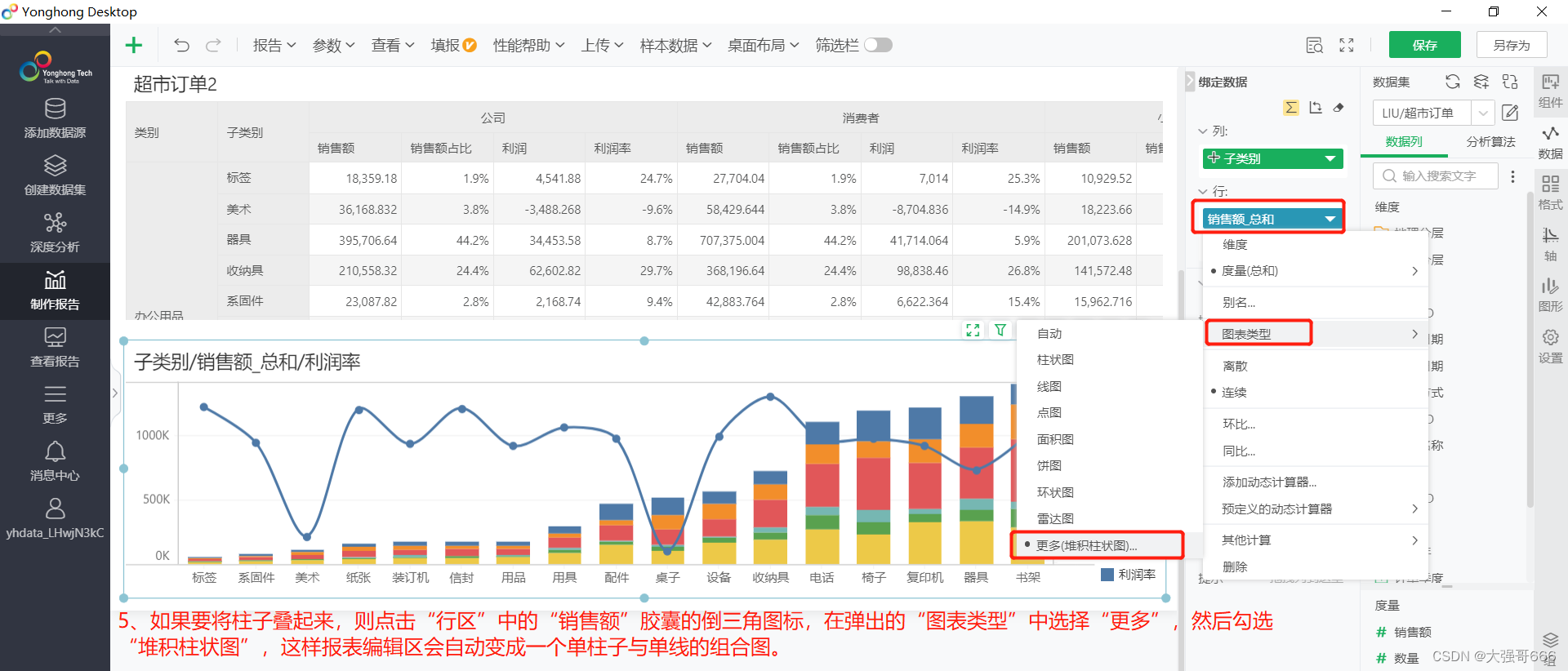Viewport: 1568px width, 671px height.
Task: Click the 另存为 button
Action: 1512,45
